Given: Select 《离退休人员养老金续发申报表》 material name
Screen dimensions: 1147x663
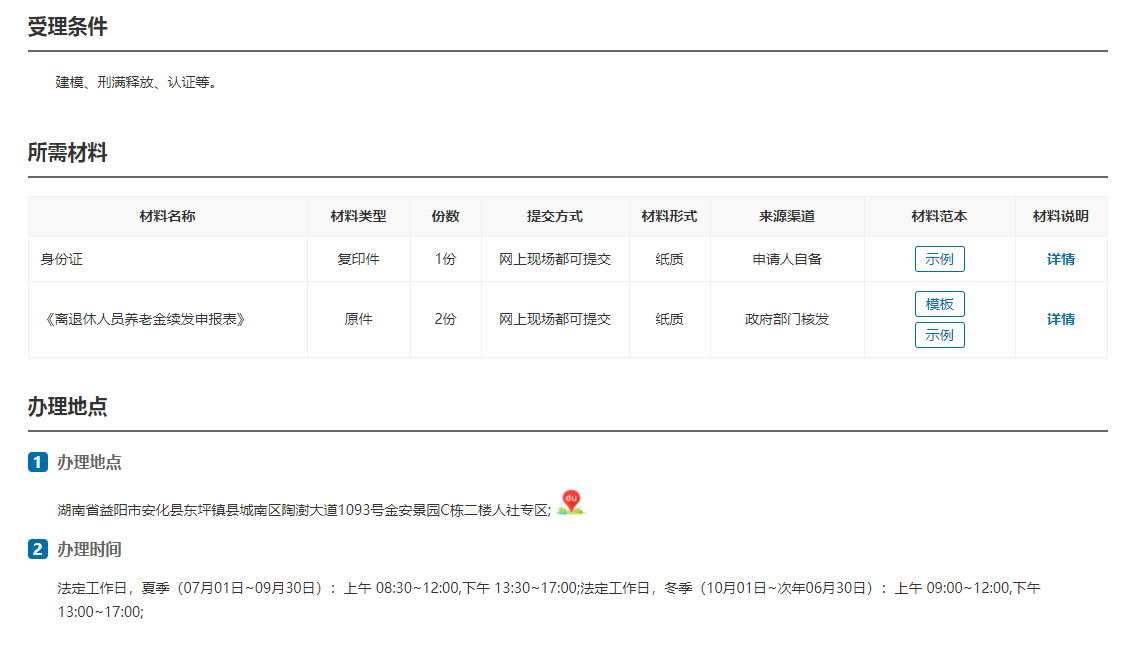Looking at the screenshot, I should click(143, 319).
